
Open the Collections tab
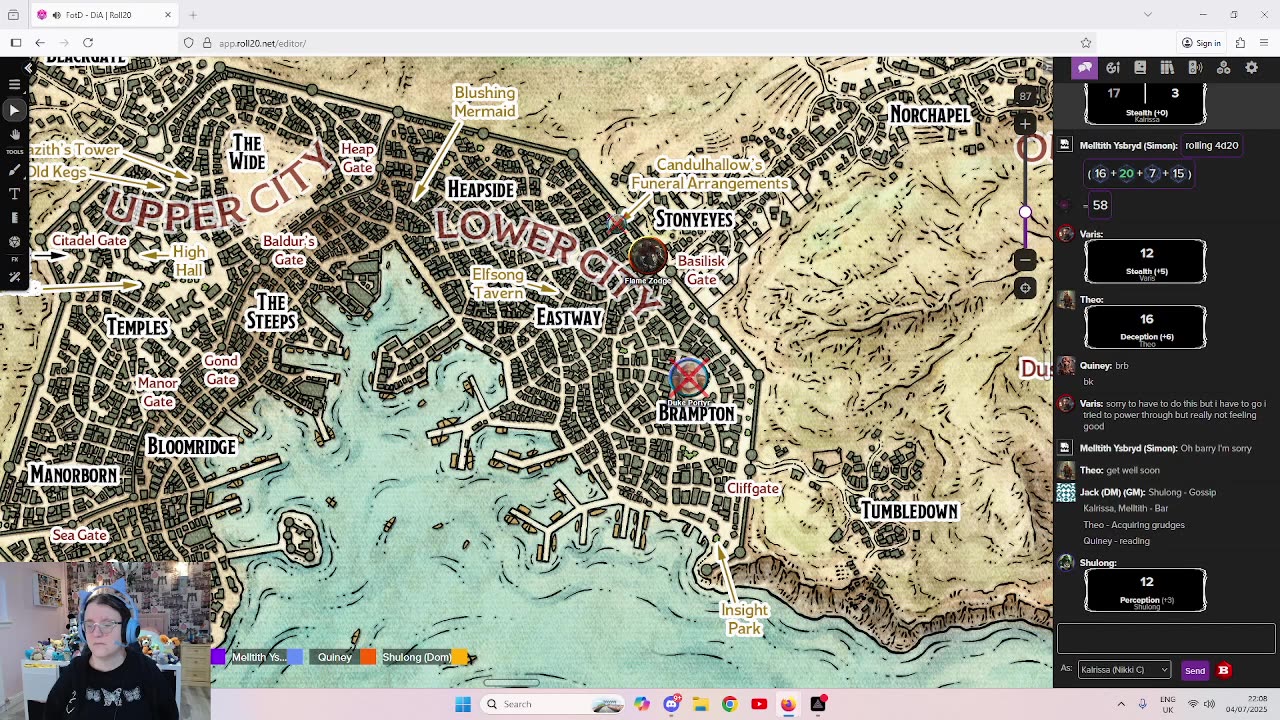[x=1223, y=67]
